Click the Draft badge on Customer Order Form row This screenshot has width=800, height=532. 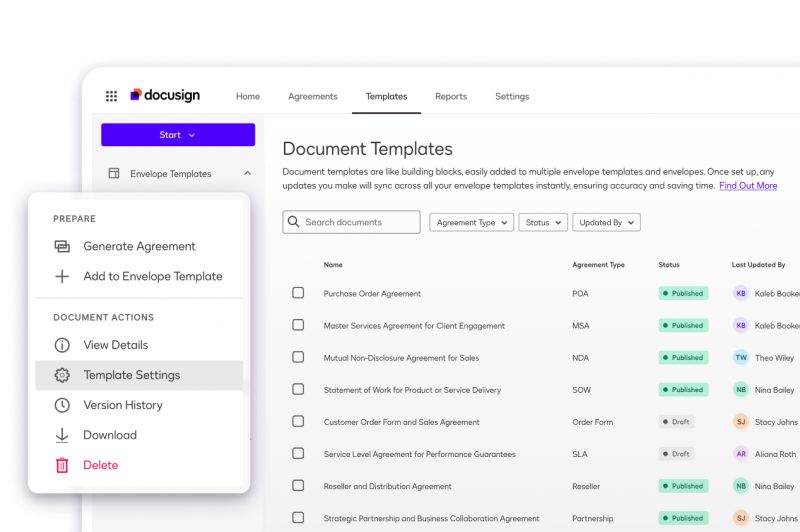click(676, 422)
